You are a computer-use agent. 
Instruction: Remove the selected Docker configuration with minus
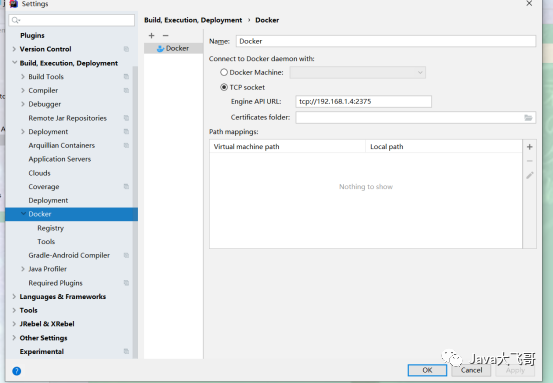[165, 36]
